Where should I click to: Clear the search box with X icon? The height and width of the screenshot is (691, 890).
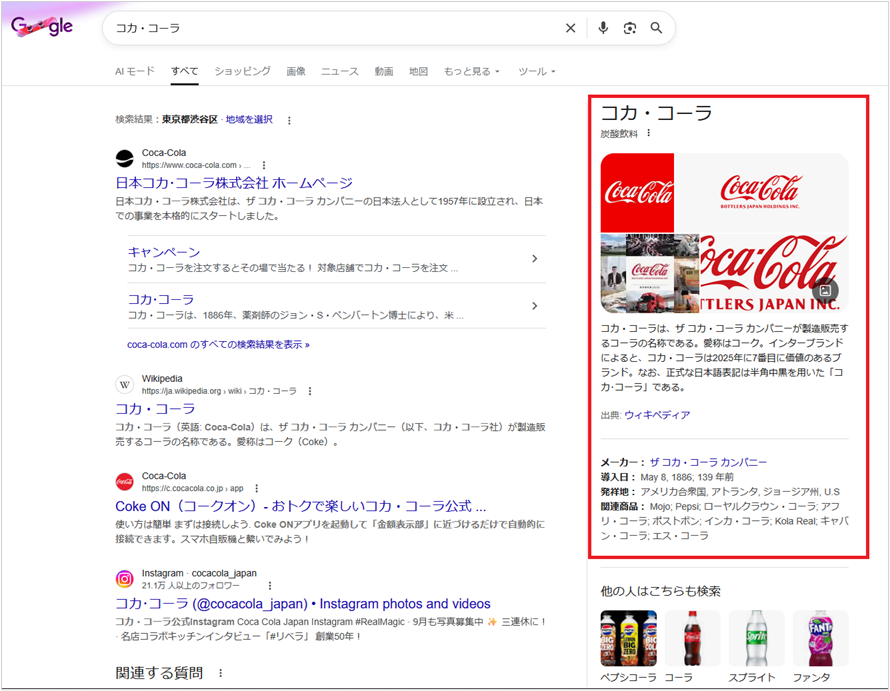(571, 28)
